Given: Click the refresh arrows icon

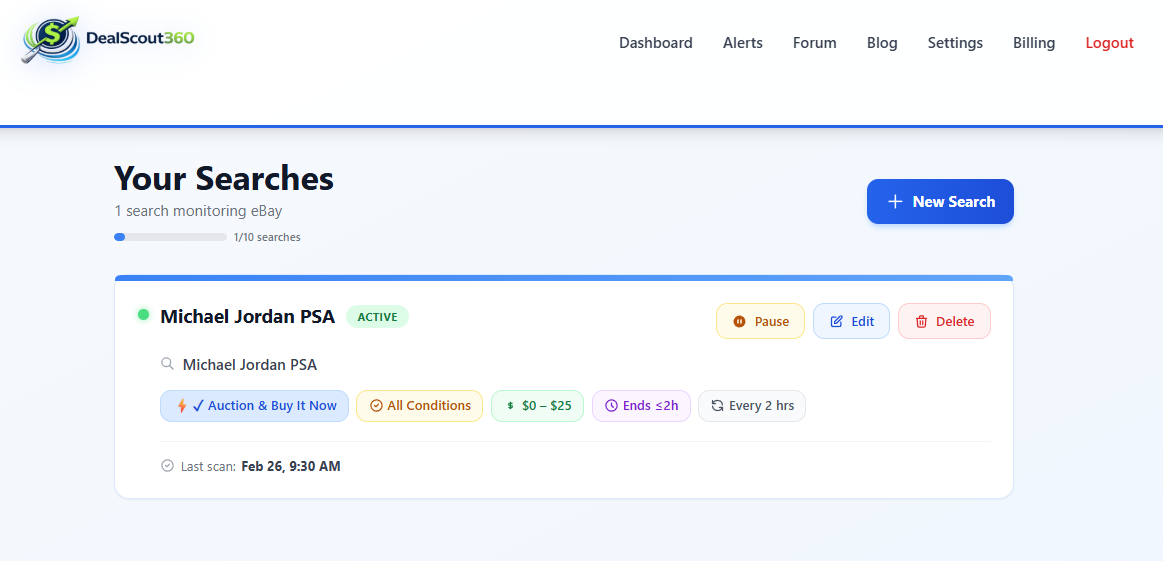Looking at the screenshot, I should click(x=717, y=406).
